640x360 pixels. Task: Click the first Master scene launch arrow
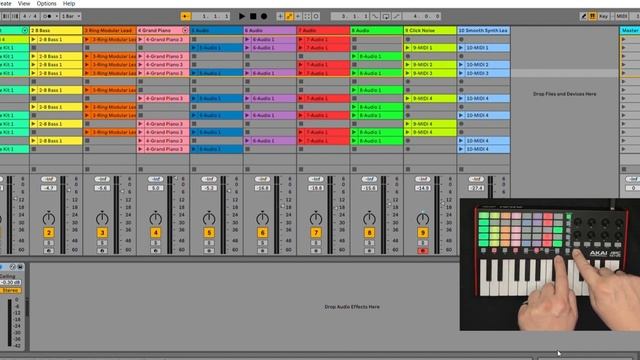624,40
